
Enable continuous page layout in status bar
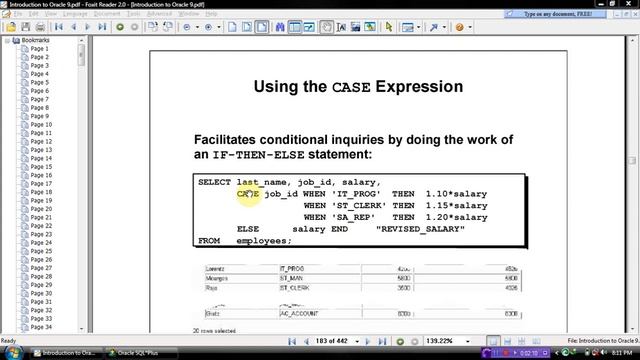coord(507,341)
